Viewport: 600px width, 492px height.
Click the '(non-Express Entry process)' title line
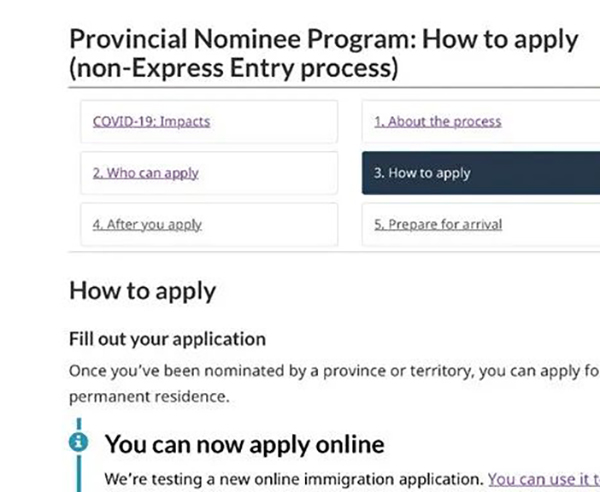tap(234, 68)
